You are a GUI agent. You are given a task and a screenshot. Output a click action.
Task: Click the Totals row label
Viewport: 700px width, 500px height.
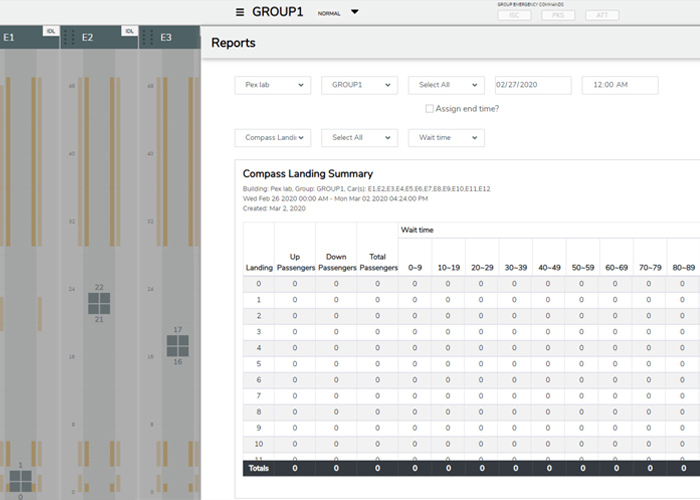[258, 468]
